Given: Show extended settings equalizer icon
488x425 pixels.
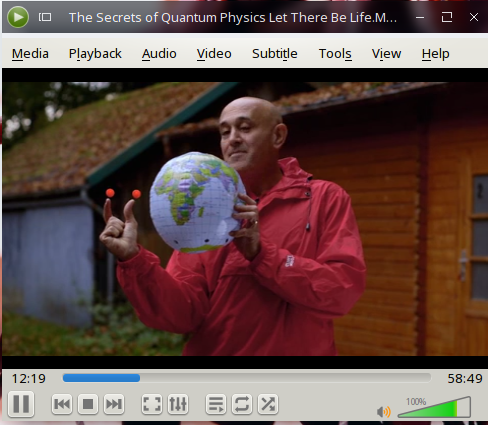Looking at the screenshot, I should point(178,404).
